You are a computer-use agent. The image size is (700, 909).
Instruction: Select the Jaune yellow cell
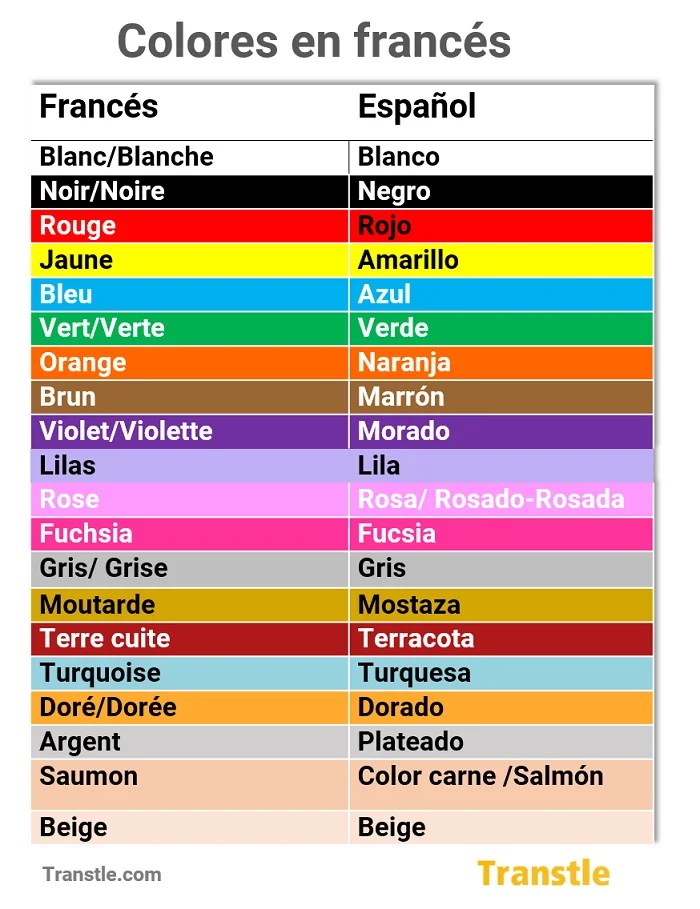tap(190, 260)
